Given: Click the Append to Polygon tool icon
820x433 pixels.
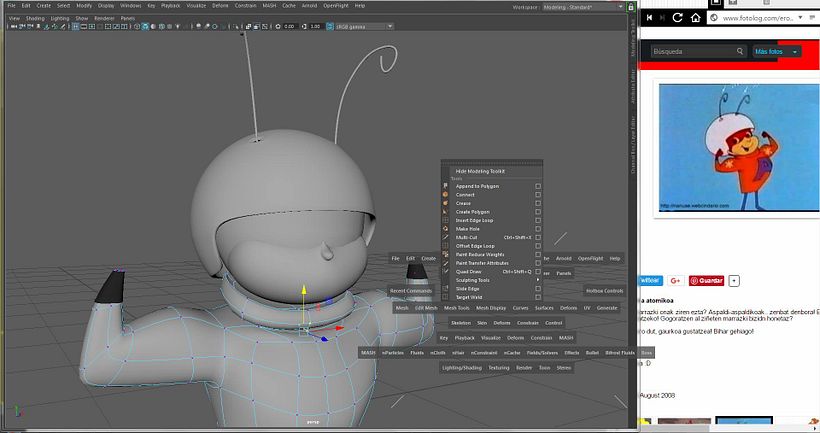Looking at the screenshot, I should [445, 186].
